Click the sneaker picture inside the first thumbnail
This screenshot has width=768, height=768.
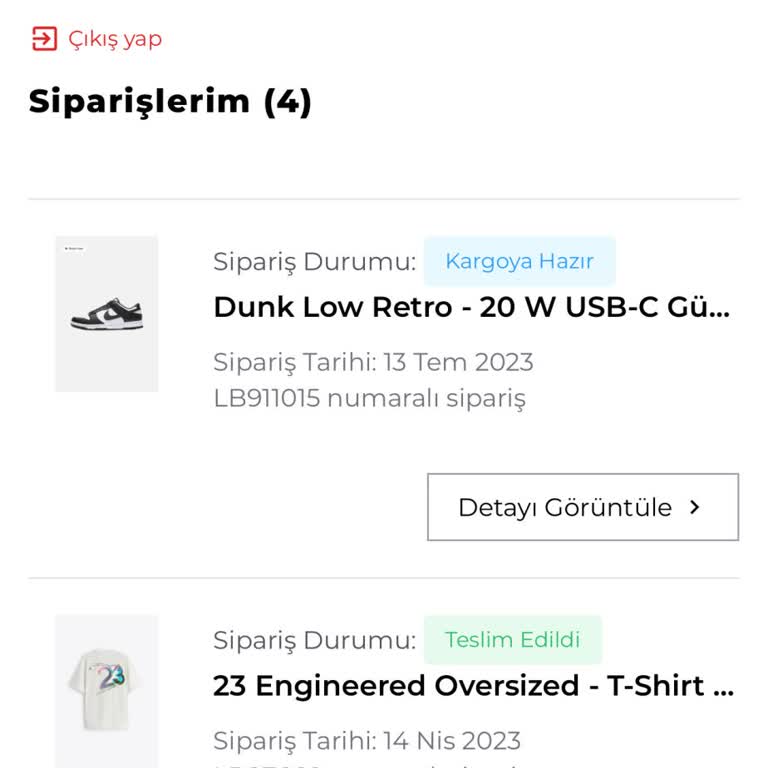(107, 314)
